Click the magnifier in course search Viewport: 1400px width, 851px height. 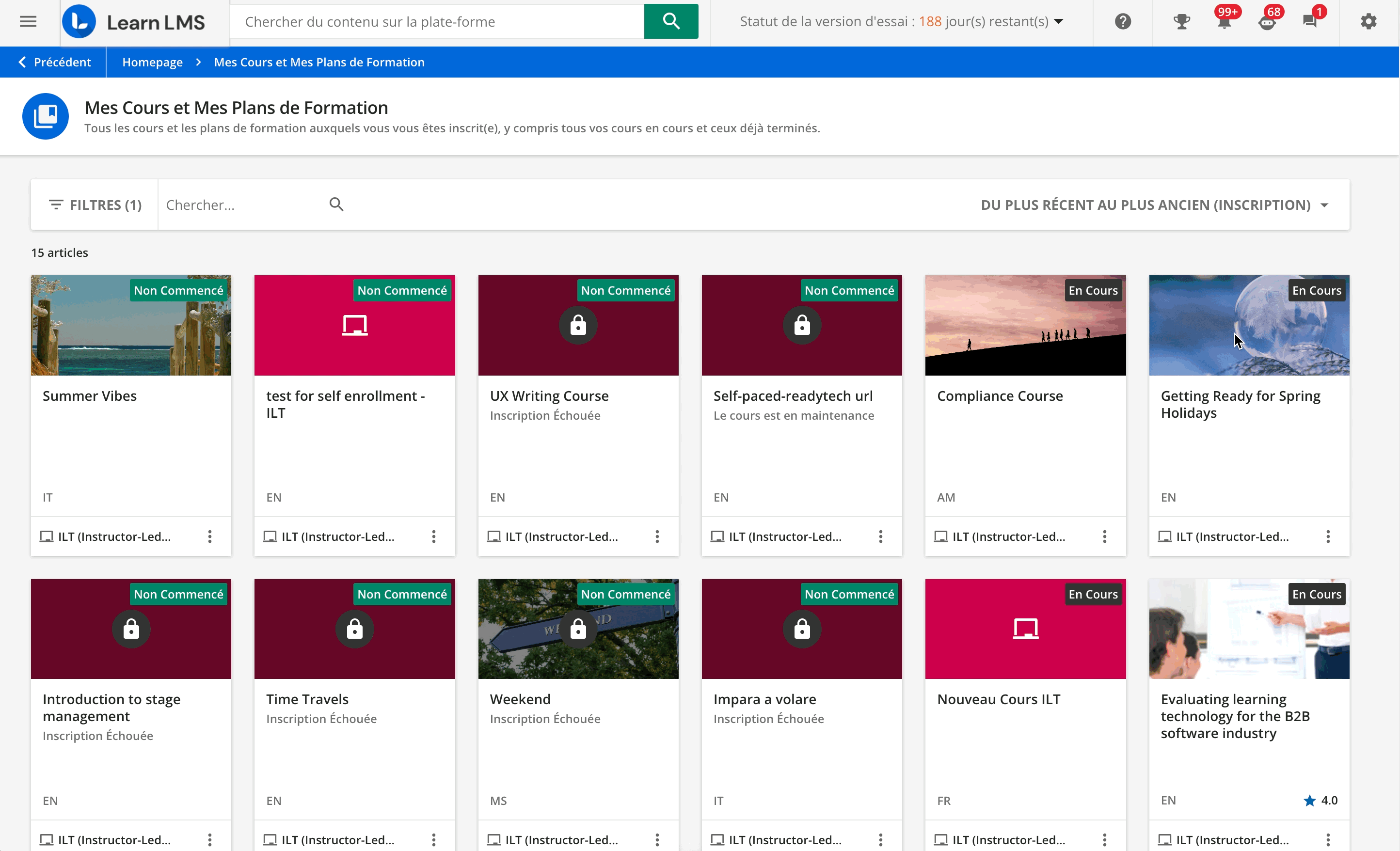336,205
